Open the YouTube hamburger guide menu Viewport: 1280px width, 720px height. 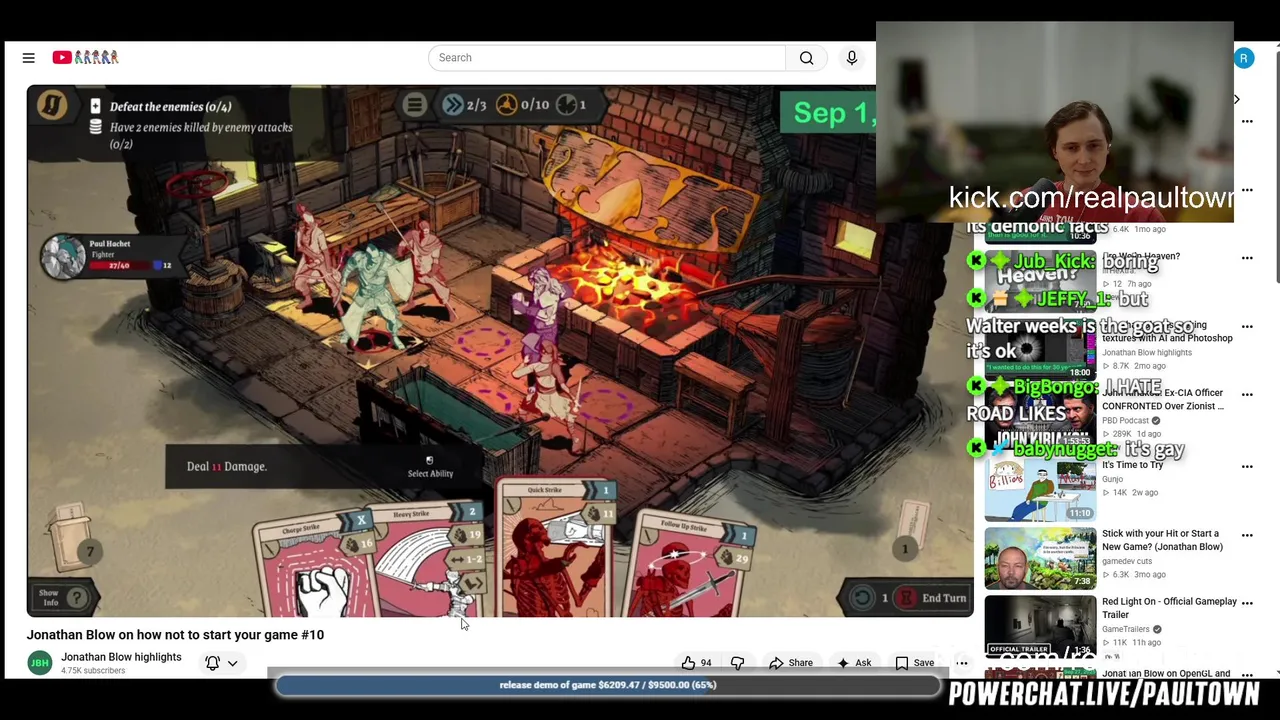coord(29,58)
